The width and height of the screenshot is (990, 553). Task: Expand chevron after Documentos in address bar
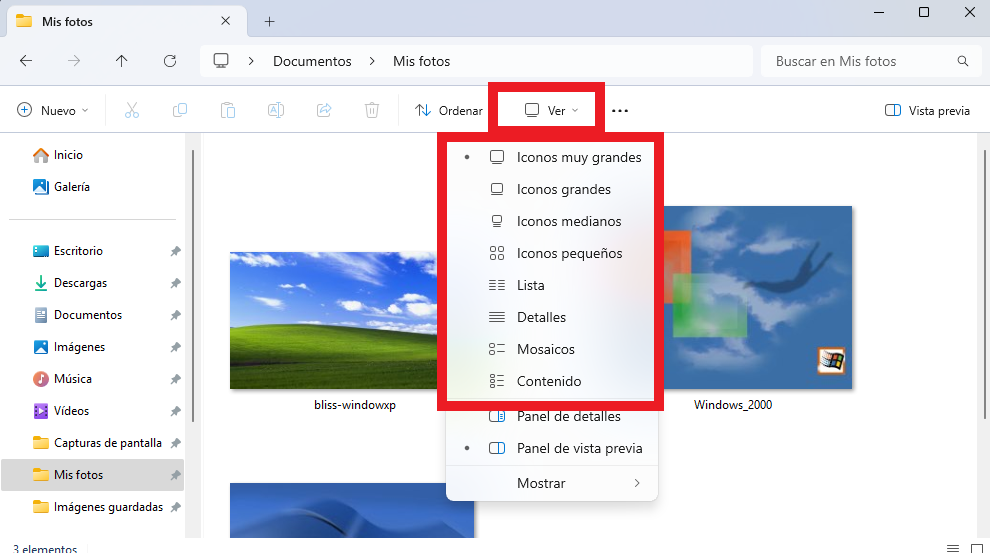[372, 61]
